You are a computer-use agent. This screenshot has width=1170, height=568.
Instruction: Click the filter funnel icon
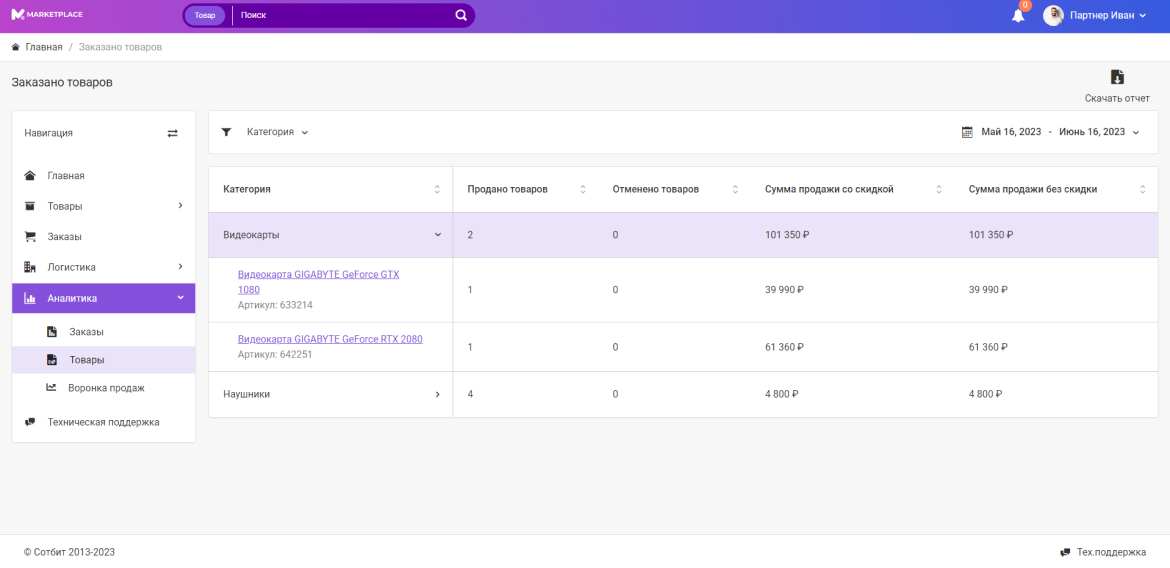click(x=227, y=132)
